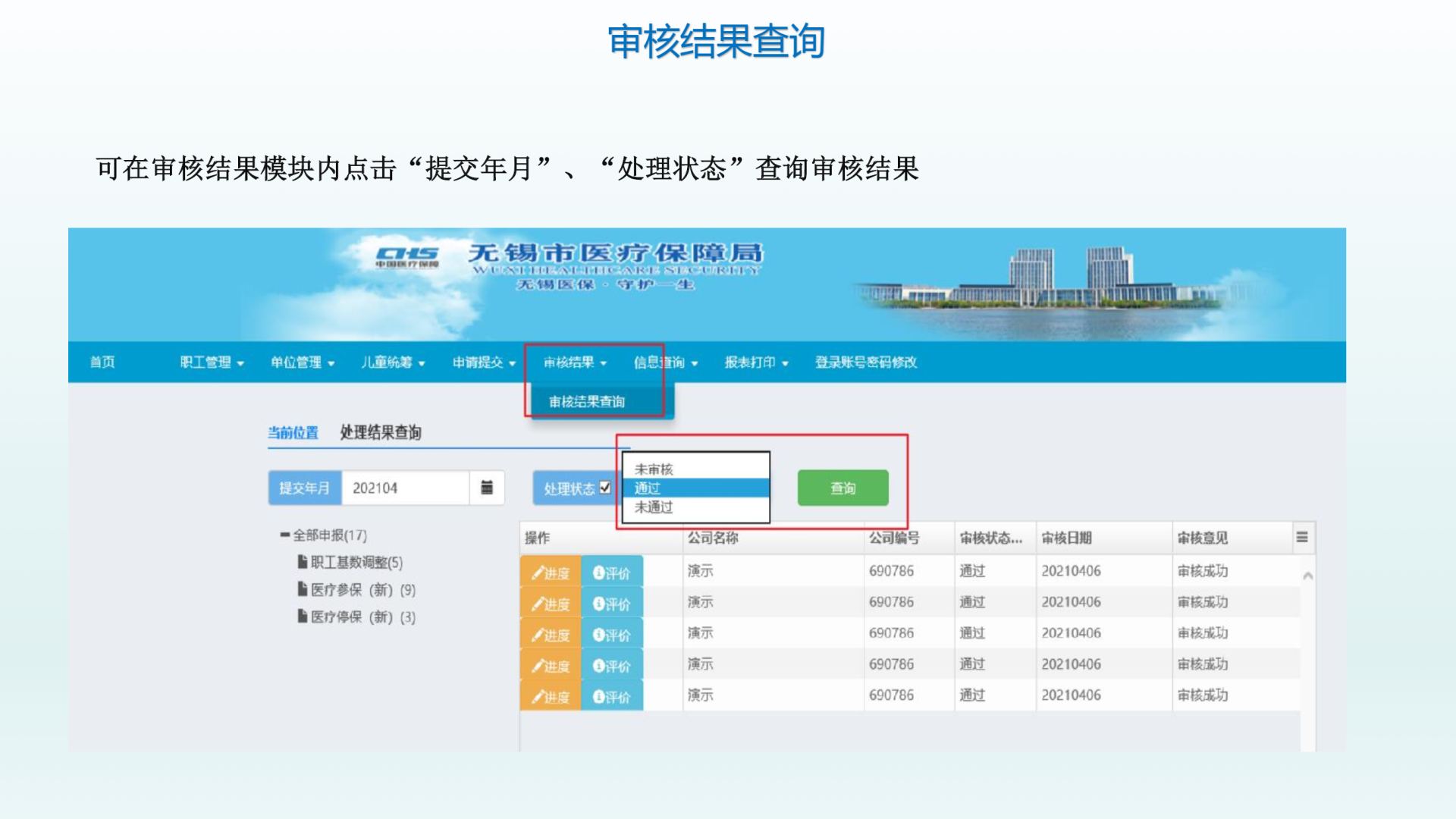Open the 登录账号密码修改 link
Screen dimensions: 1456x819
pyautogui.click(x=865, y=362)
